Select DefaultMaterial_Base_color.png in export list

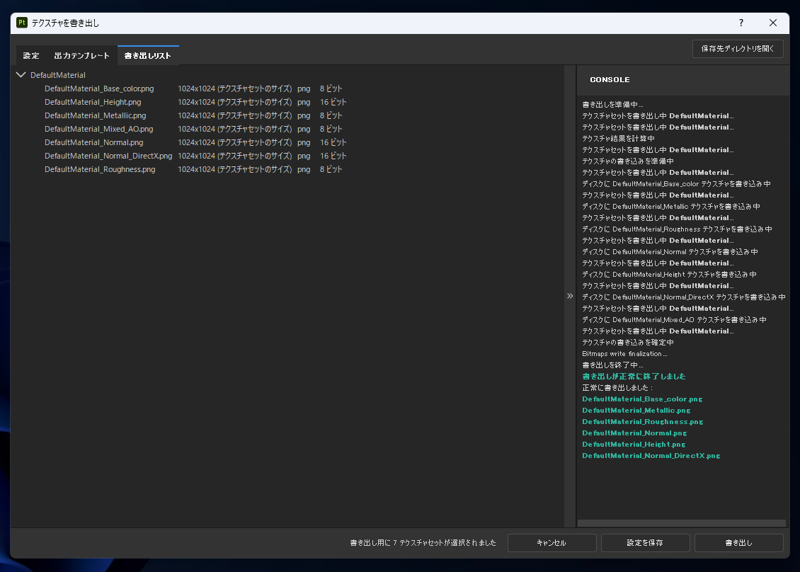[x=99, y=89]
